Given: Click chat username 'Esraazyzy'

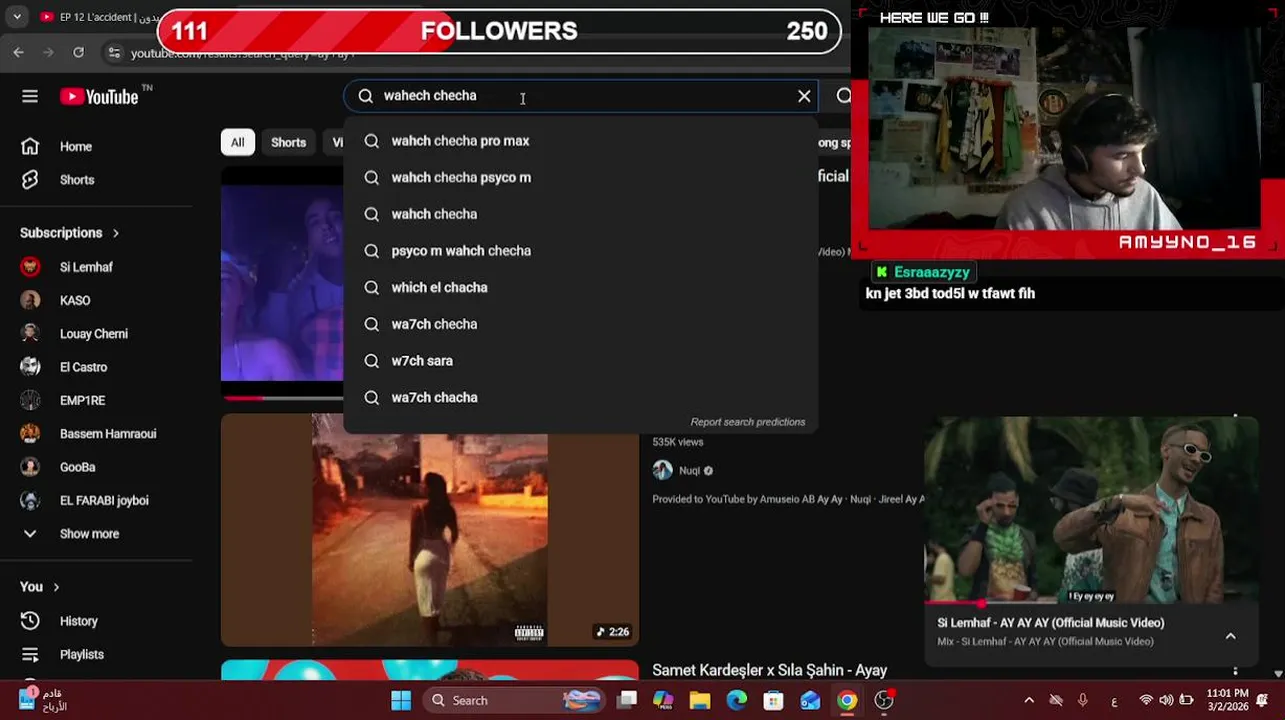Looking at the screenshot, I should (931, 272).
